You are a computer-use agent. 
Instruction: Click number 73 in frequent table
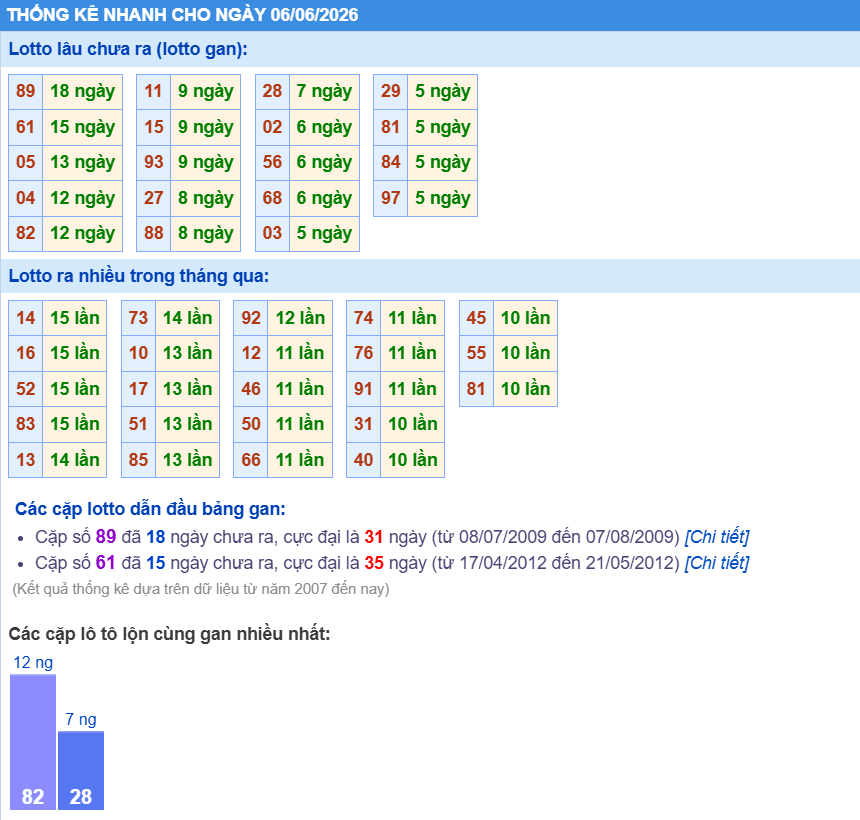tap(138, 318)
